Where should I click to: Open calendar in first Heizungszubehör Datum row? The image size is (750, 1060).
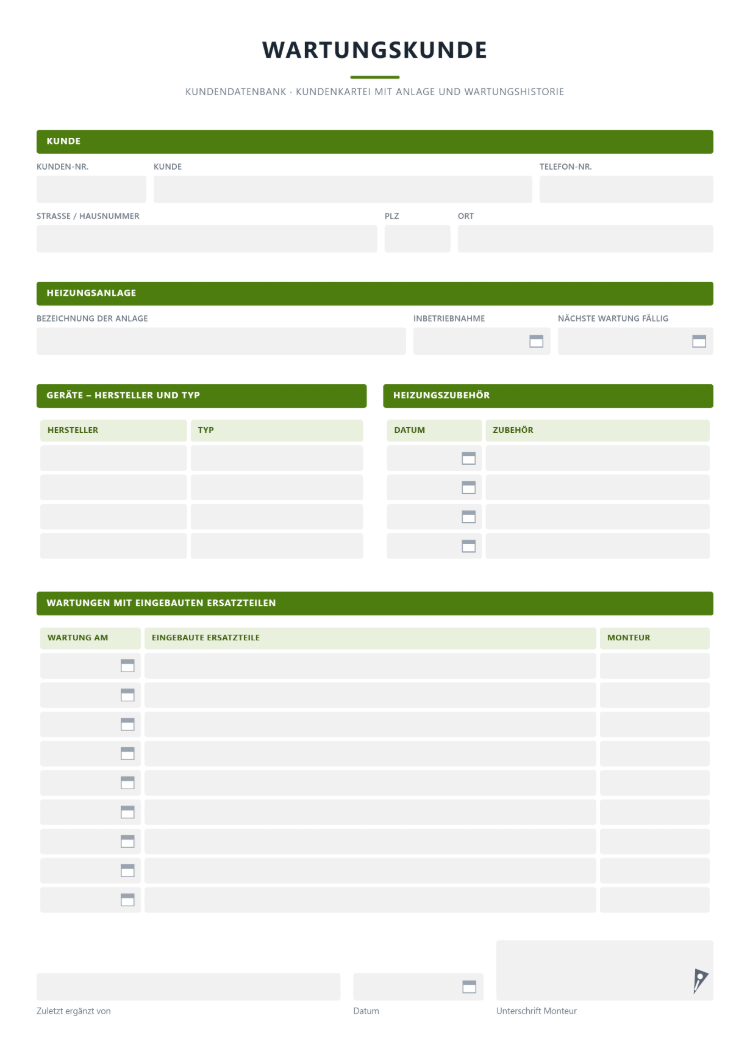point(468,458)
